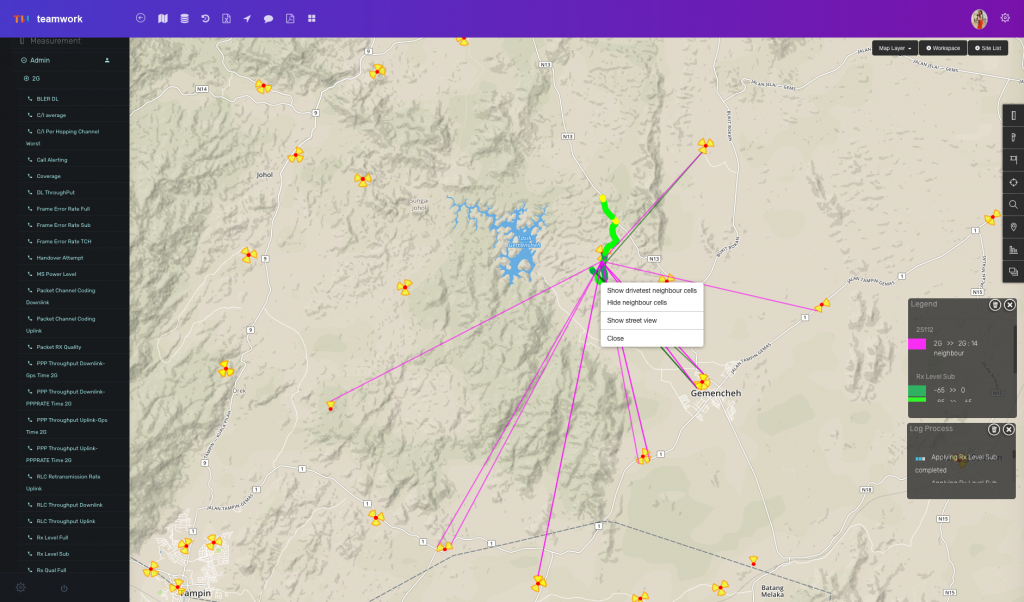Click the Workspace button
Viewport: 1024px width, 602px height.
click(x=942, y=48)
